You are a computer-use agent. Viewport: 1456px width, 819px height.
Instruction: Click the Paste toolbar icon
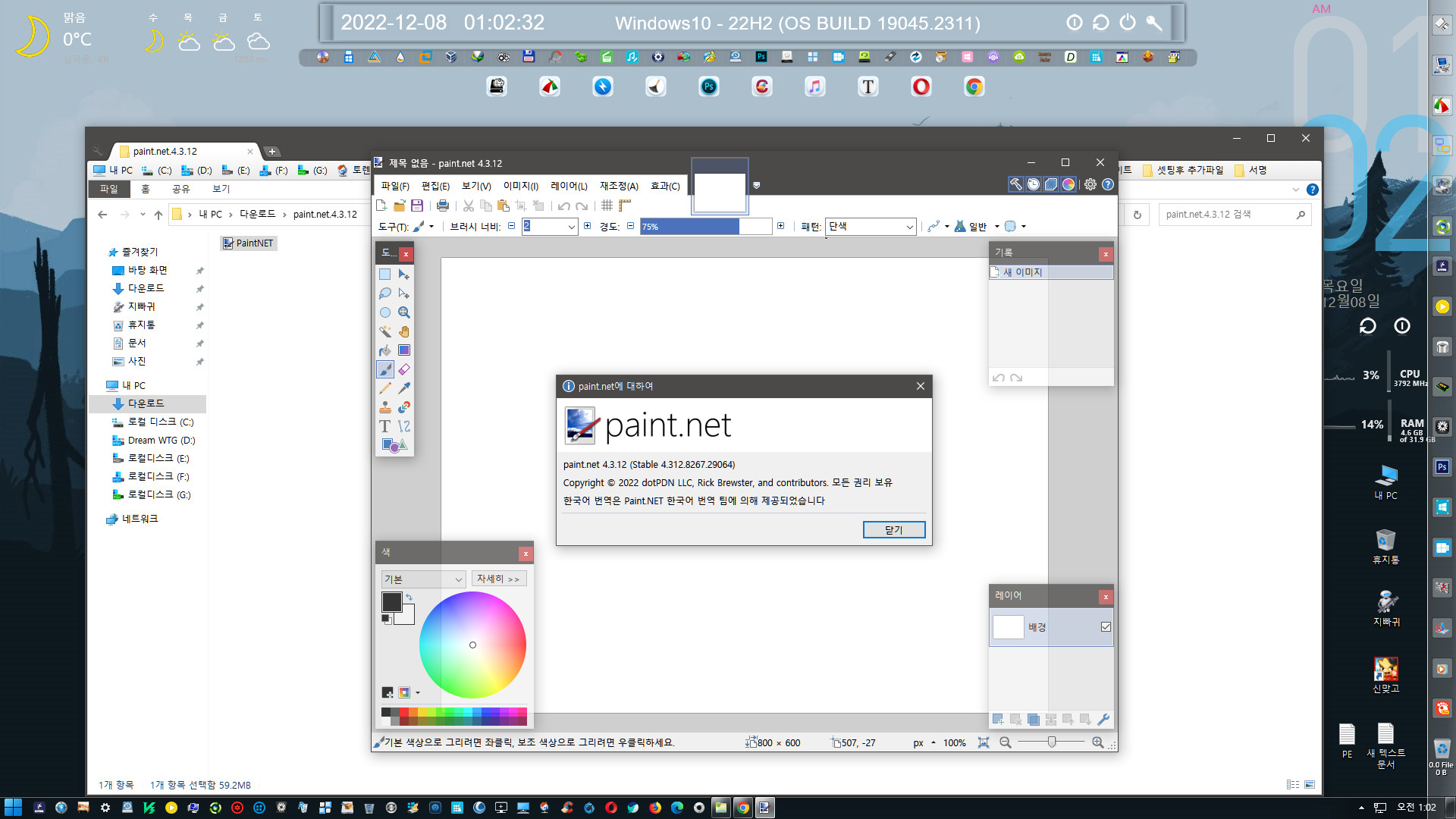504,206
